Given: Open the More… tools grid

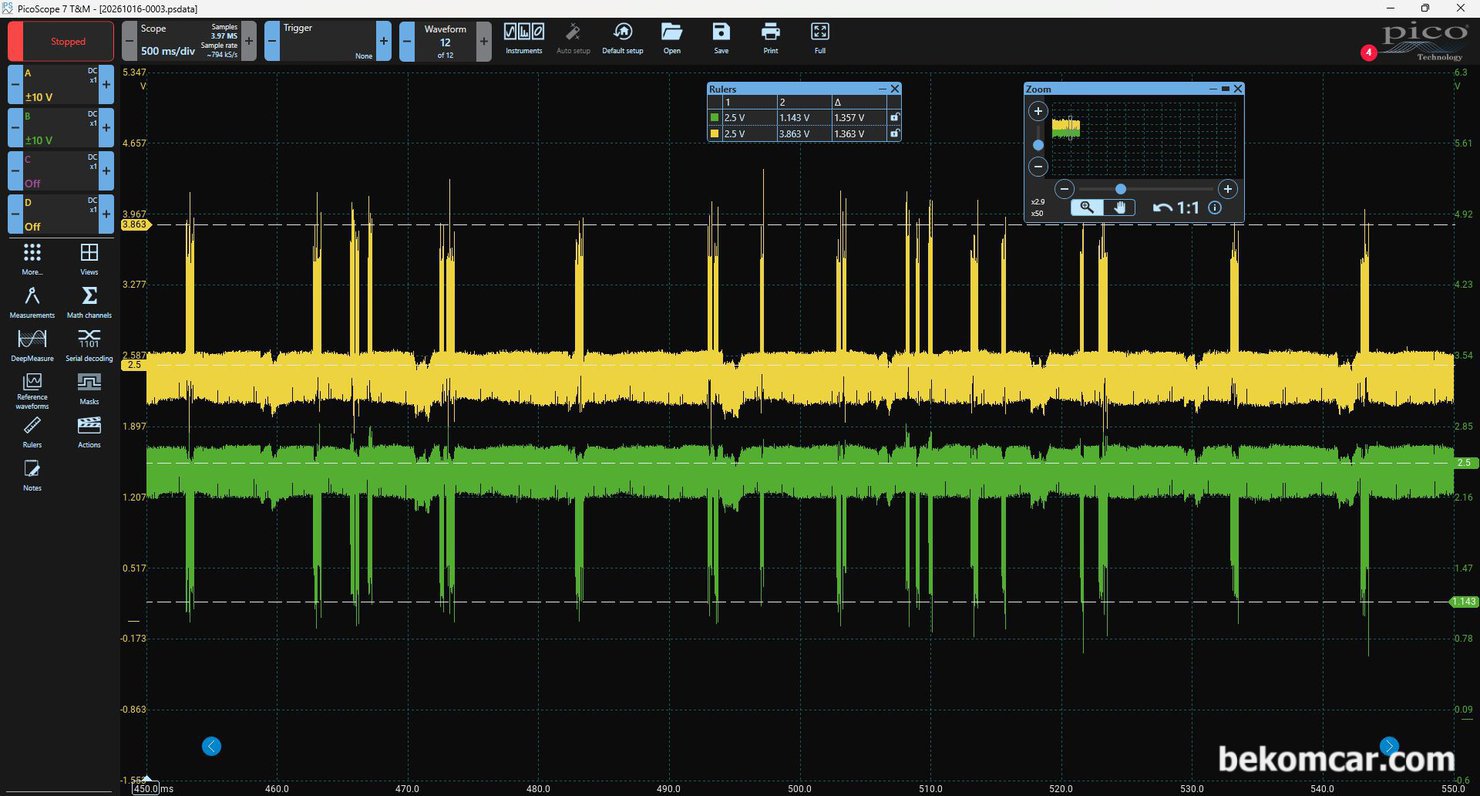Looking at the screenshot, I should [32, 258].
